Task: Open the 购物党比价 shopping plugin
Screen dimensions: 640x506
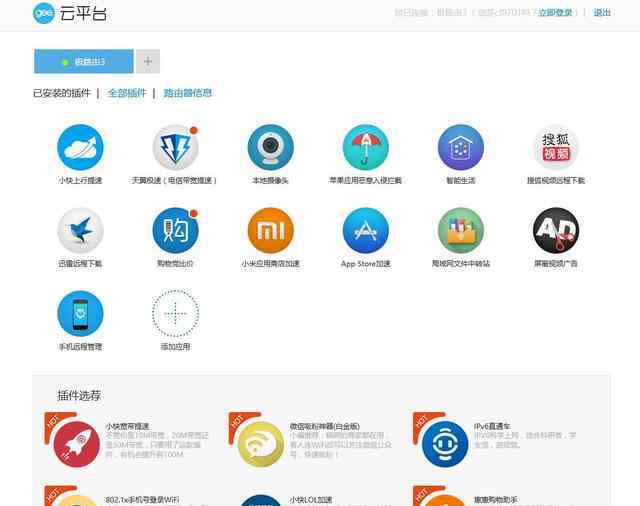Action: (176, 231)
